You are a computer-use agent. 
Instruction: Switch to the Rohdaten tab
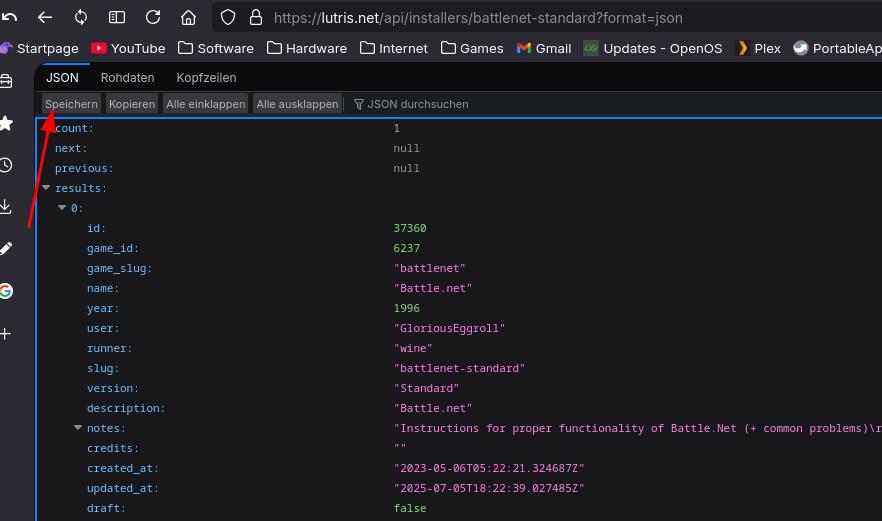click(127, 78)
